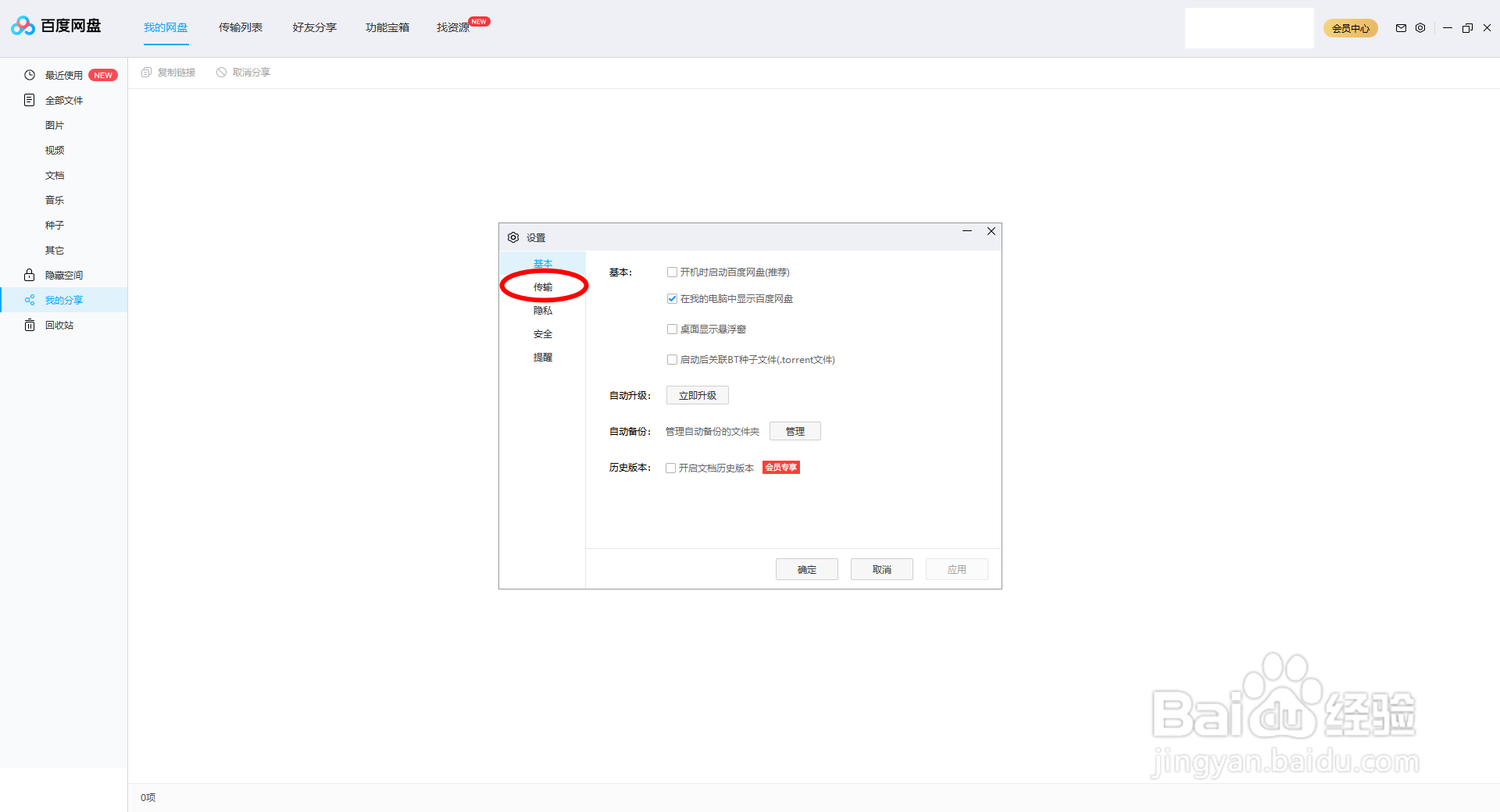Switch to the 传输 settings tab
Screen dimensions: 1500x812
[x=543, y=287]
